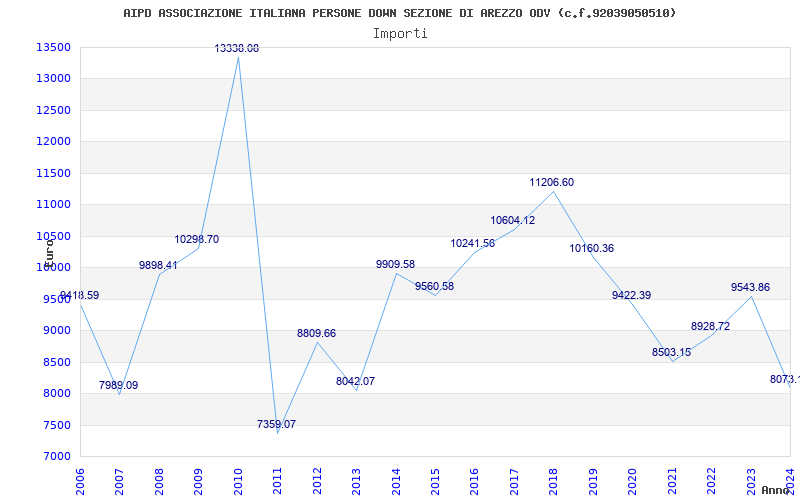
Task: Click the 7000 y-axis value
Action: (x=56, y=457)
